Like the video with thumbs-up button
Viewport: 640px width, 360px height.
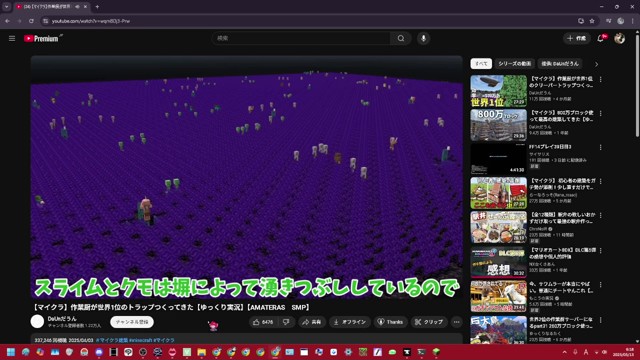coord(263,322)
